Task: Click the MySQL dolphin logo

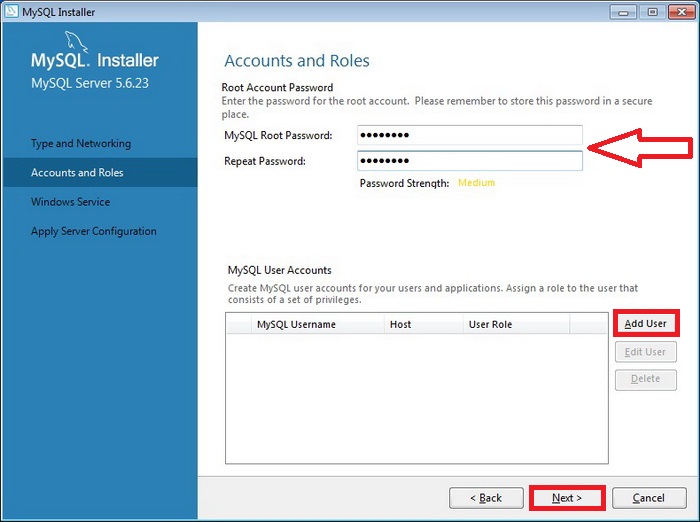Action: click(x=76, y=42)
